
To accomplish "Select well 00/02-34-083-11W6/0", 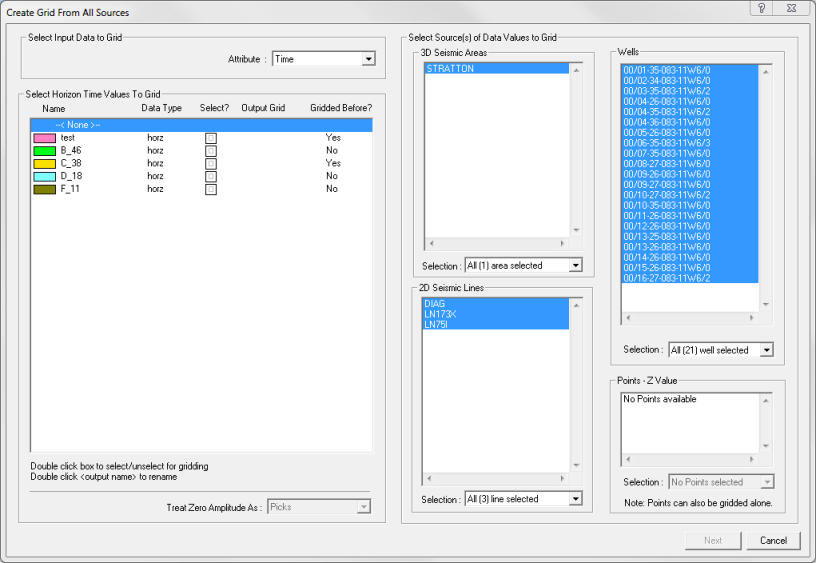I will (690, 81).
